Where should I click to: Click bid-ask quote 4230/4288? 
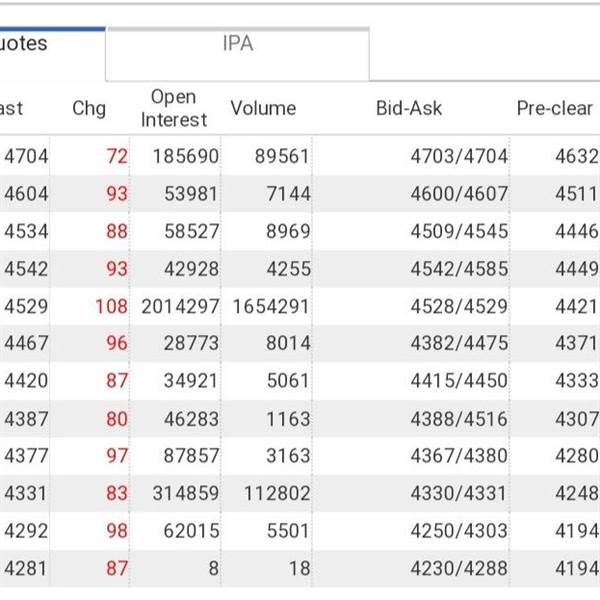point(459,569)
